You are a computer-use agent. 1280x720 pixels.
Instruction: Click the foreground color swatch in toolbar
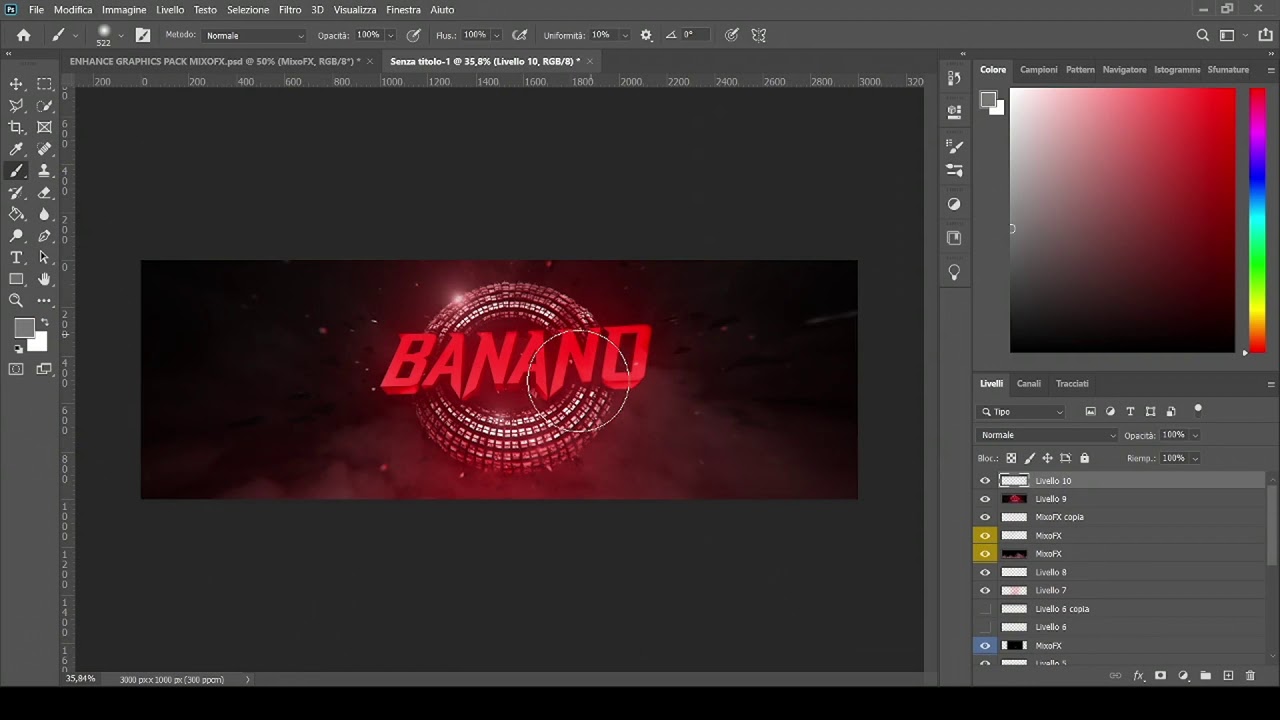[x=24, y=328]
